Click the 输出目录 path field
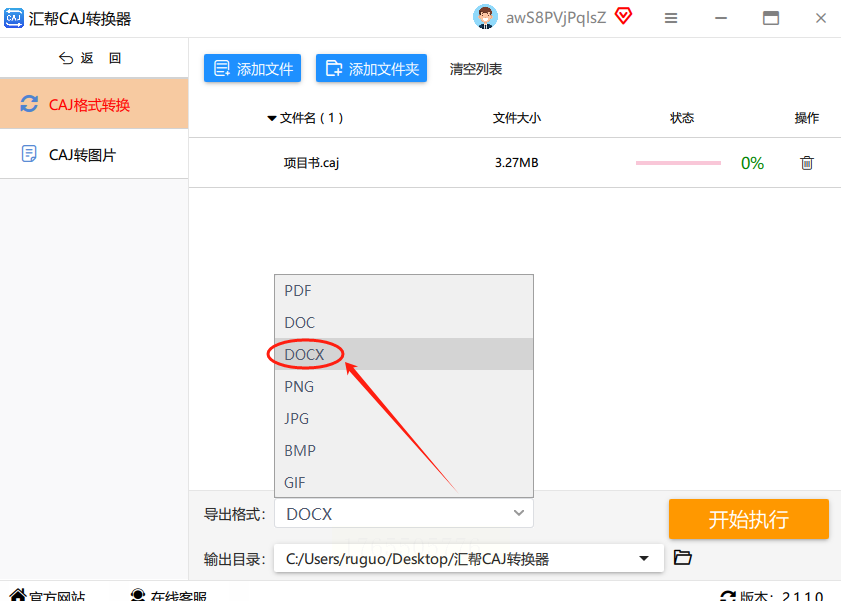 (x=468, y=559)
